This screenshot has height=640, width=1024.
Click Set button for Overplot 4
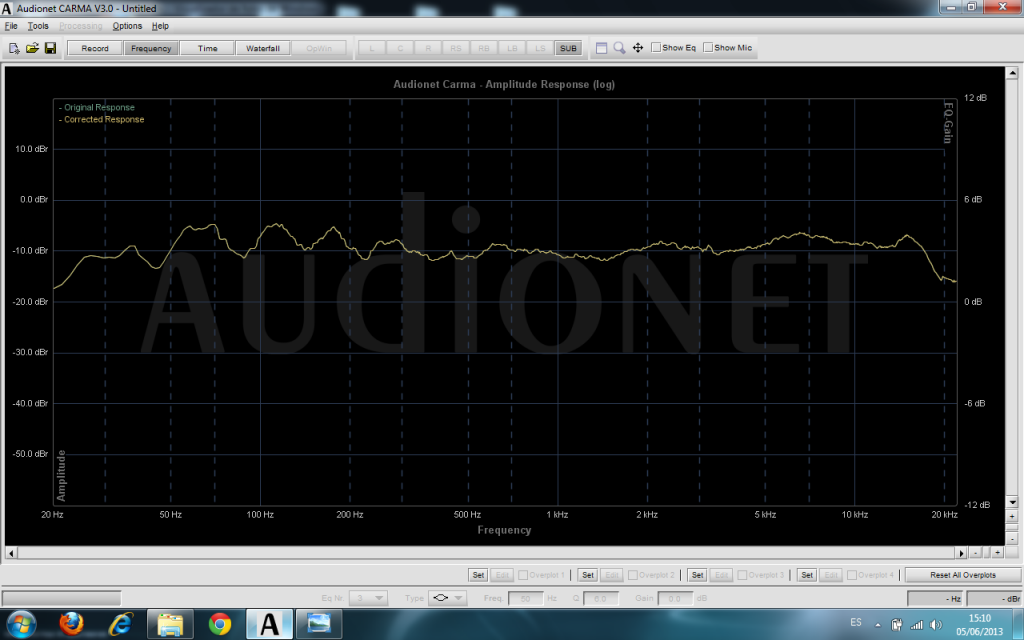[x=807, y=575]
